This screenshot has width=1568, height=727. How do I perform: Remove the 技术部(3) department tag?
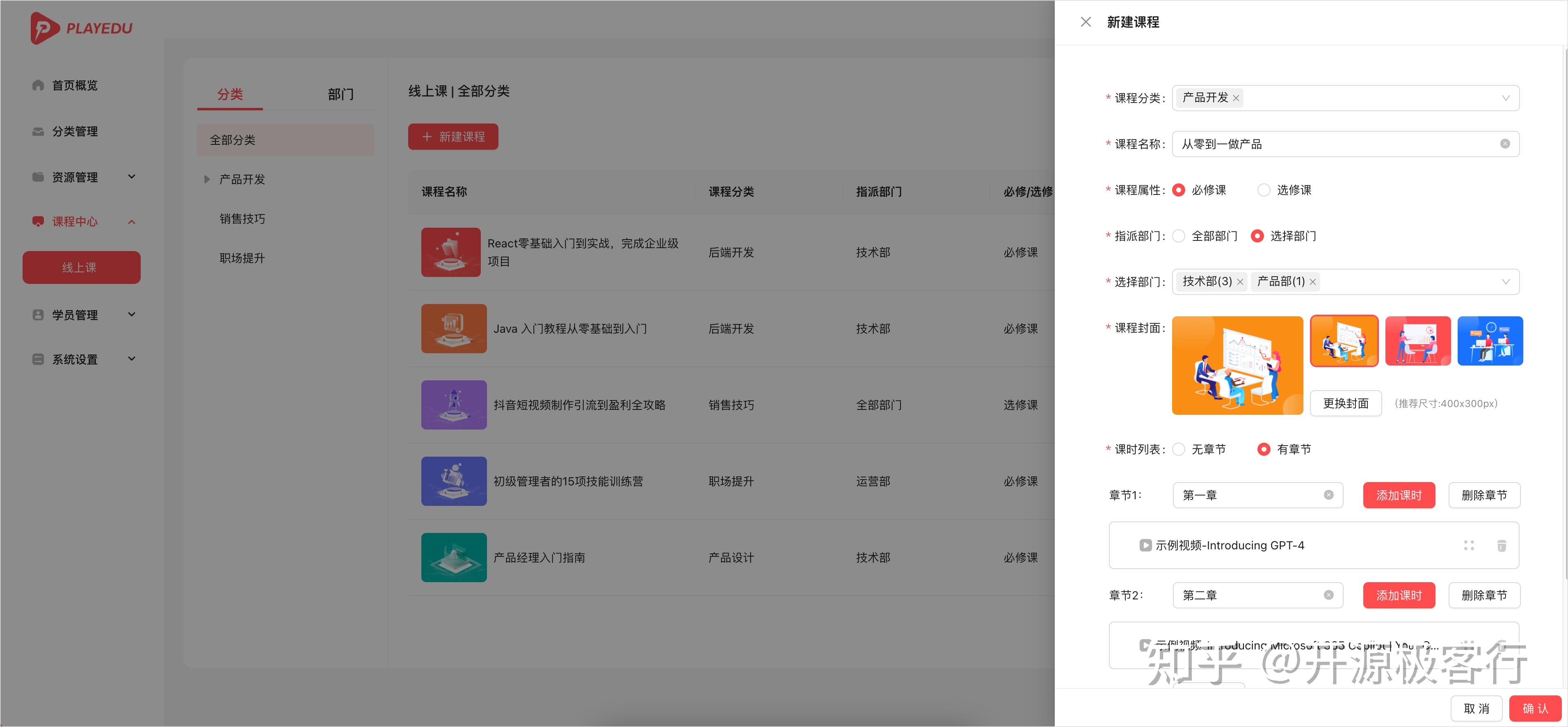tap(1241, 281)
